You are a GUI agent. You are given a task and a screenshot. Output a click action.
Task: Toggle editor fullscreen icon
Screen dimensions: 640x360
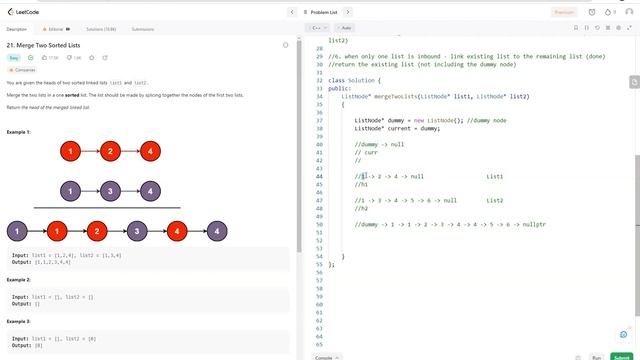(629, 28)
